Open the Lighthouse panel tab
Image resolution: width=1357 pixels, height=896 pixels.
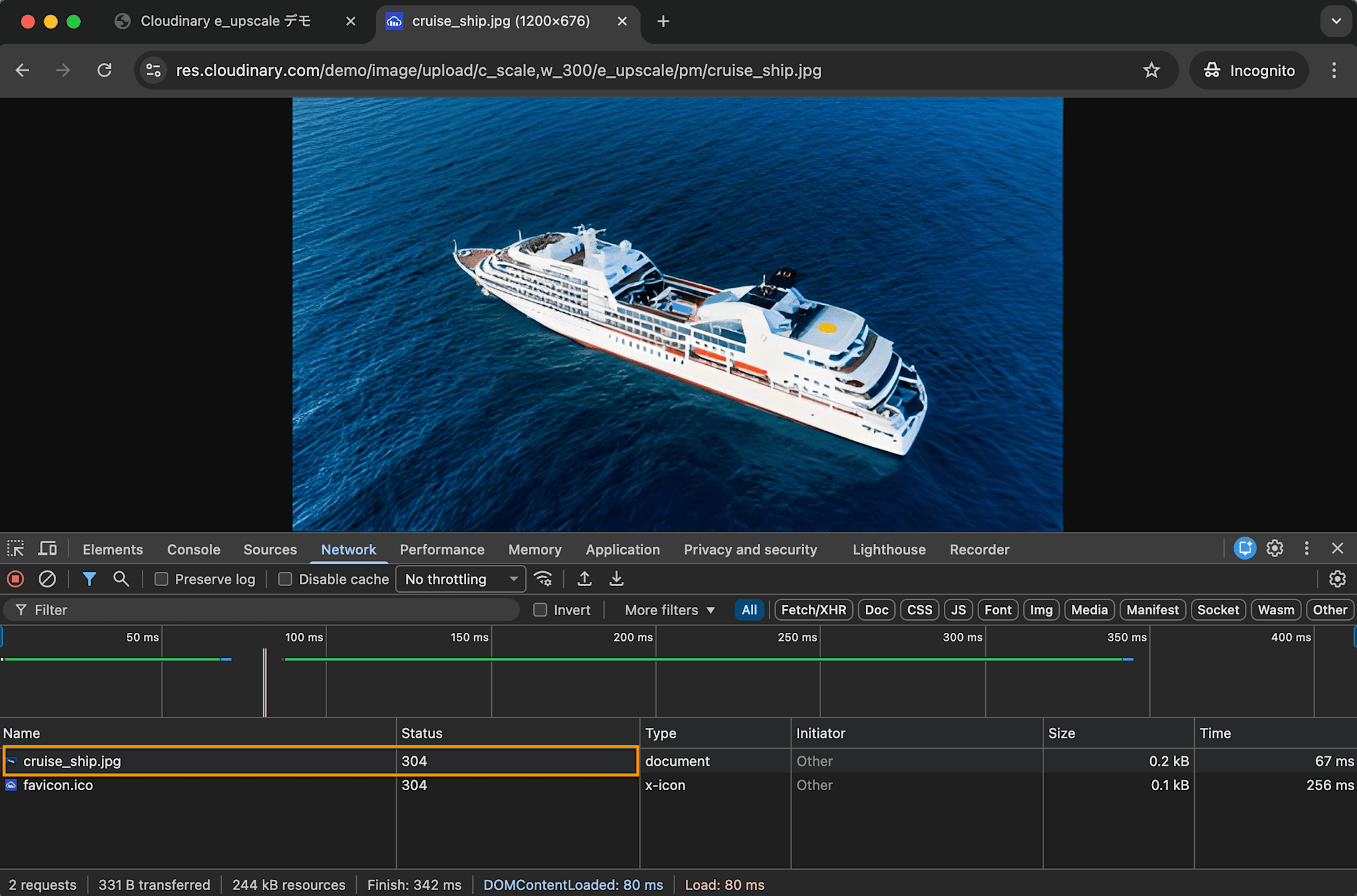(x=889, y=549)
